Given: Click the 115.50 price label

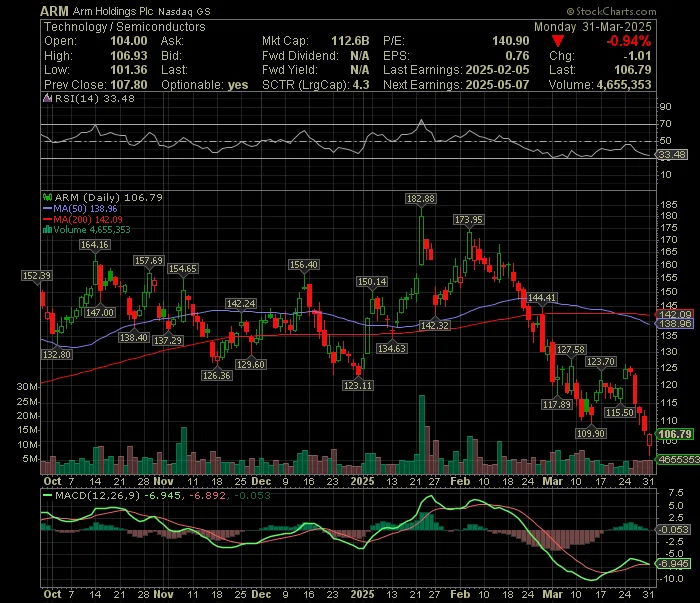Looking at the screenshot, I should pyautogui.click(x=620, y=412).
